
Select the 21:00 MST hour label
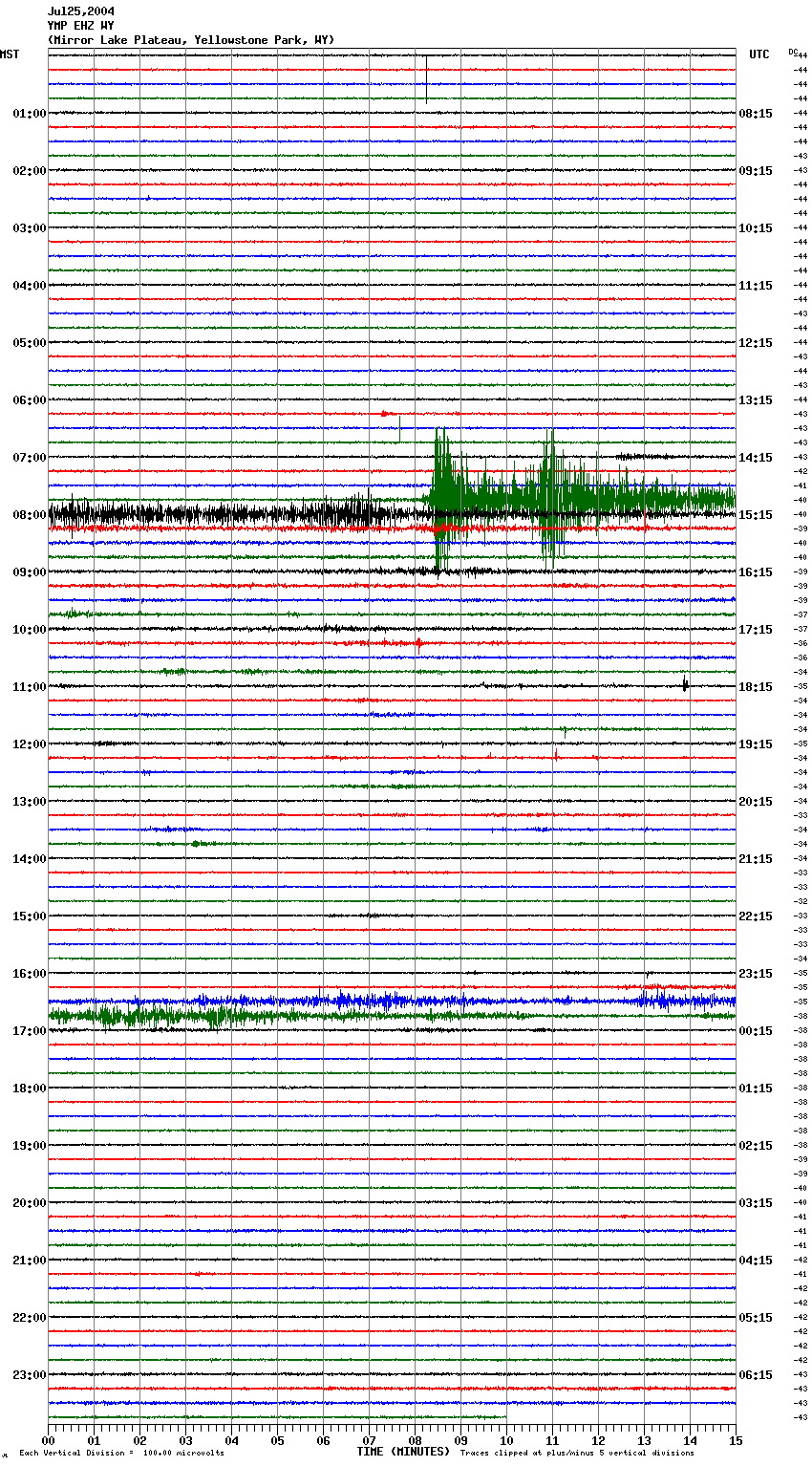30,1261
